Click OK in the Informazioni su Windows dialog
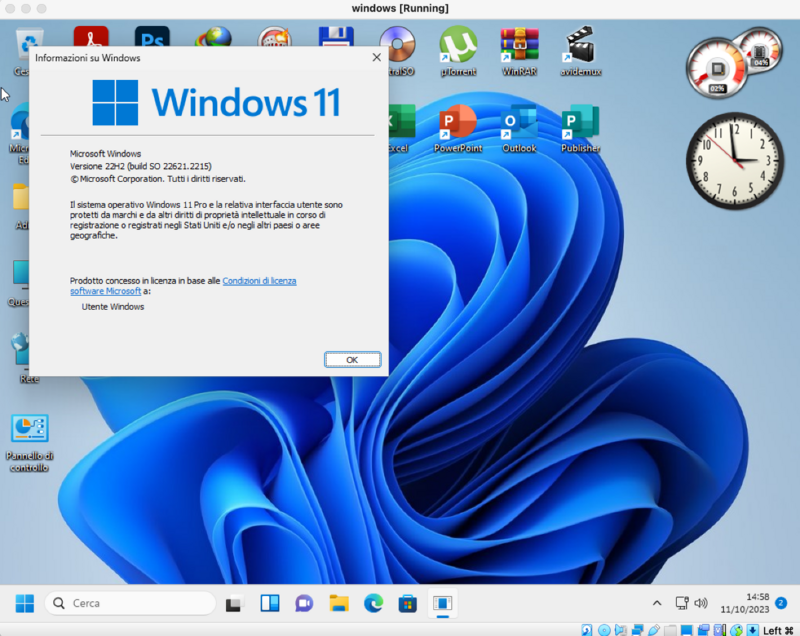The image size is (800, 636). click(x=353, y=360)
